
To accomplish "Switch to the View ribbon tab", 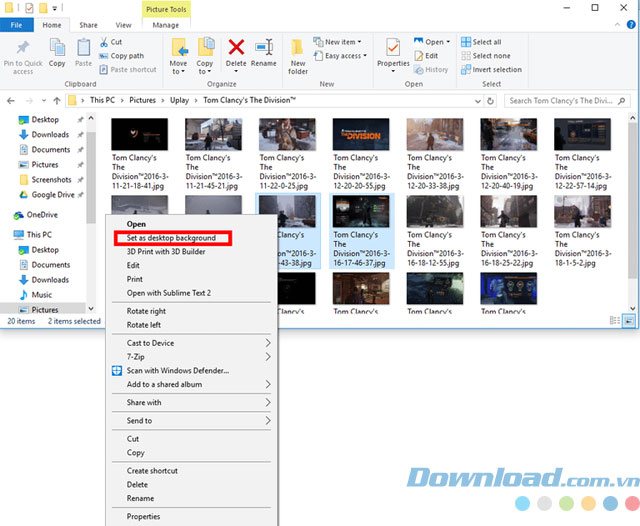I will (x=123, y=24).
